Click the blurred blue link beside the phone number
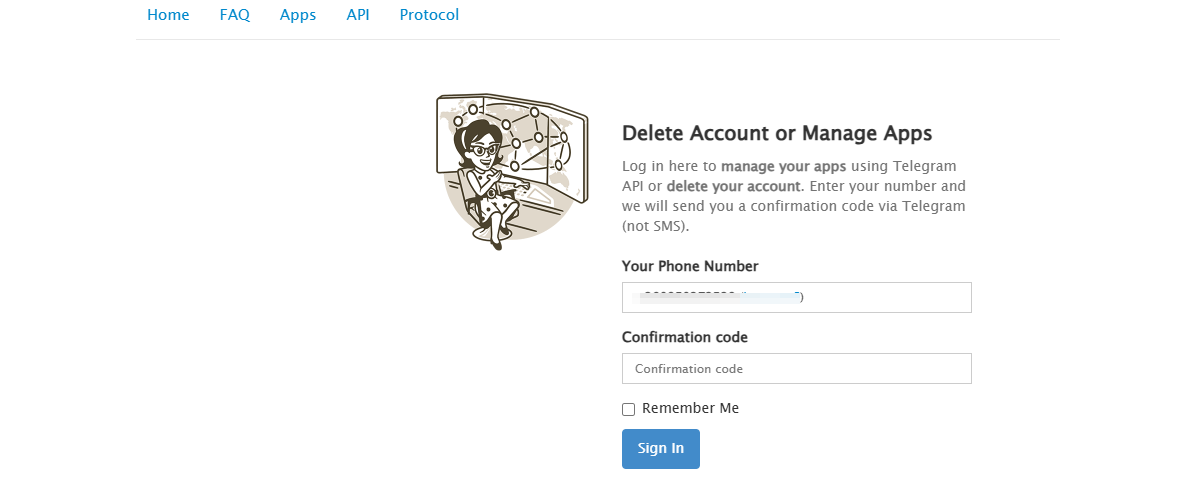1200x498 pixels. pos(770,297)
